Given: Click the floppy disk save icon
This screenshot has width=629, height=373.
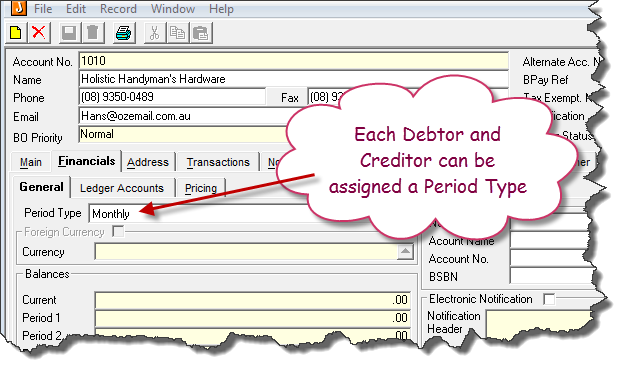Looking at the screenshot, I should pos(69,32).
